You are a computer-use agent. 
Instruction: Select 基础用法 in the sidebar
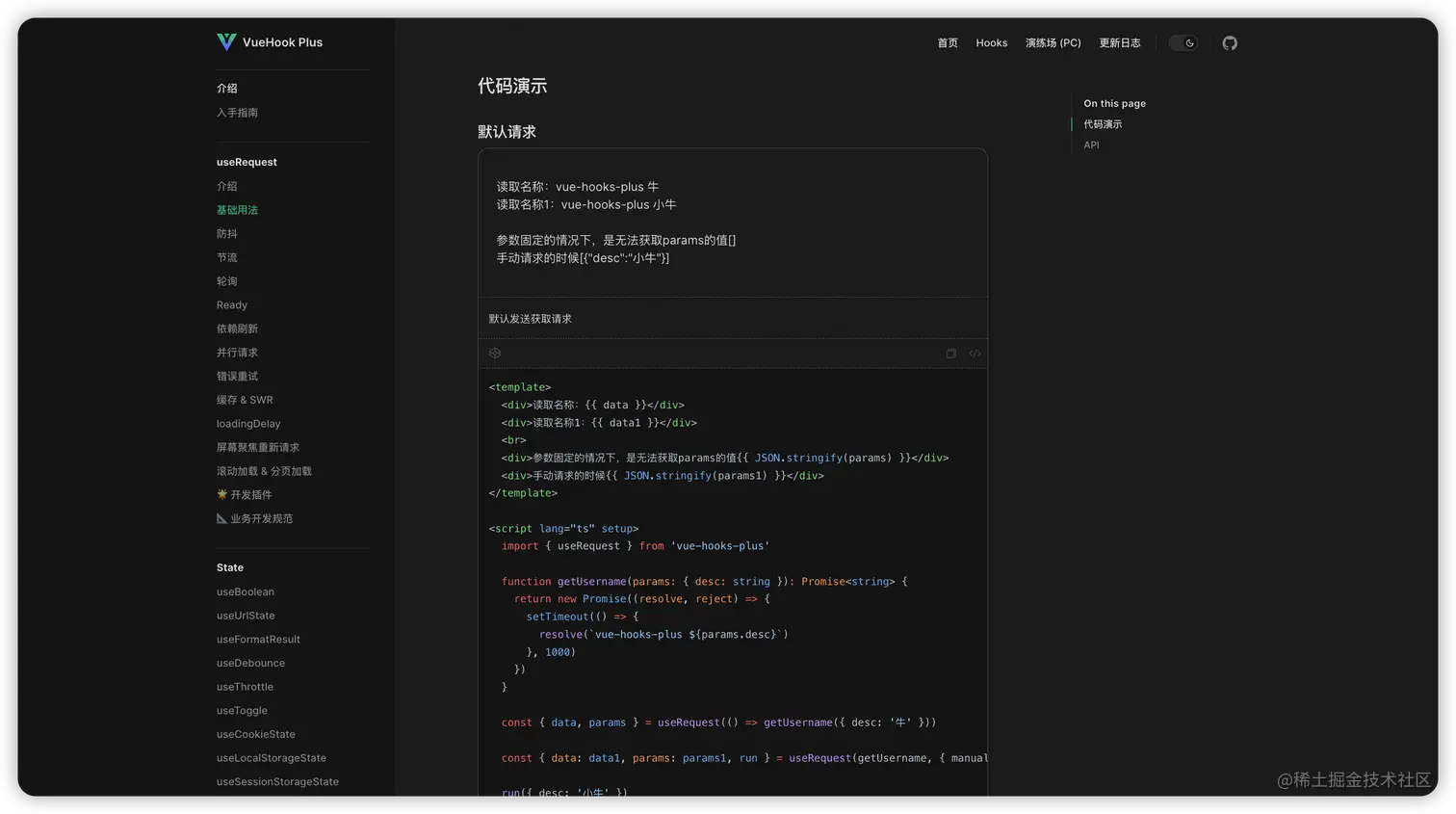237,210
